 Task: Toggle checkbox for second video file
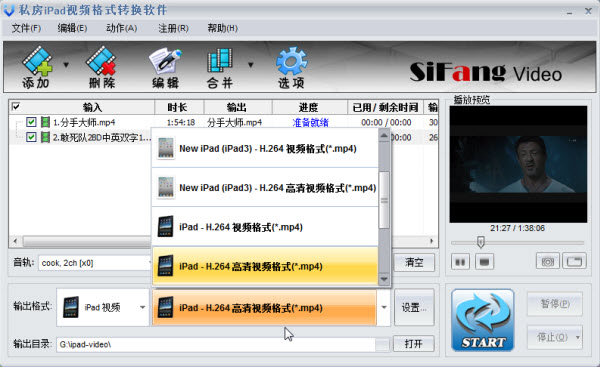tap(31, 137)
